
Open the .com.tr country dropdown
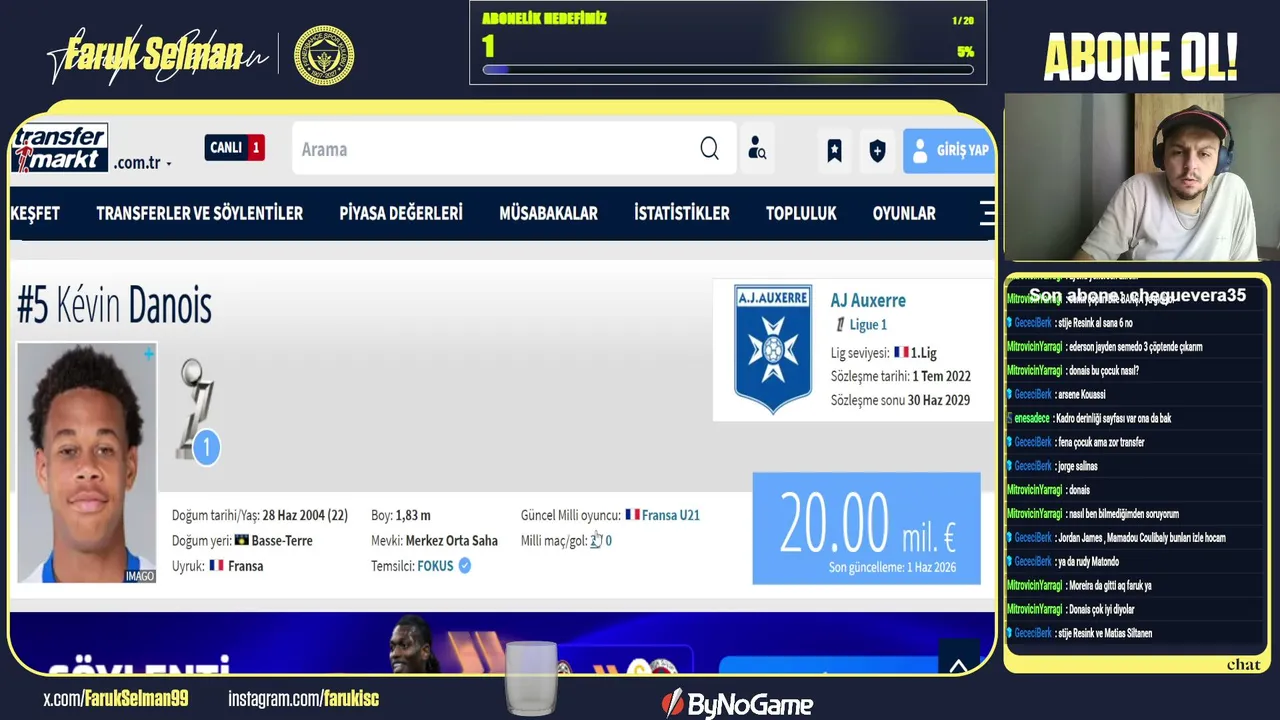coord(142,163)
